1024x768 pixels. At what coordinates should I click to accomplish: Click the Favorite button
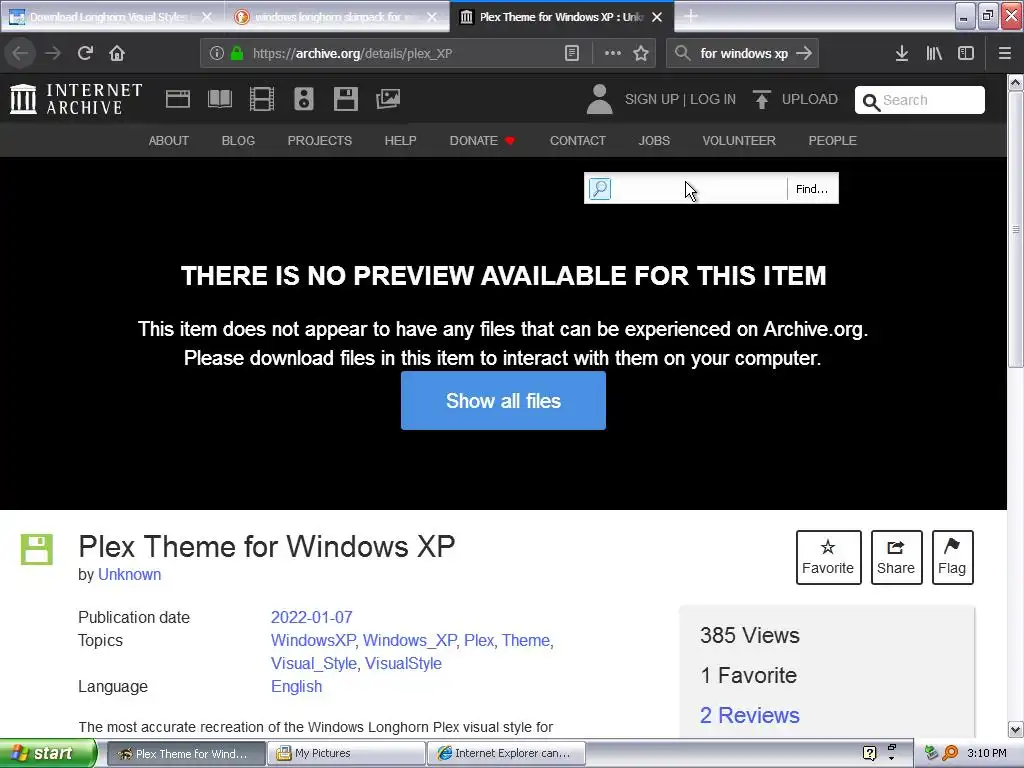point(828,557)
